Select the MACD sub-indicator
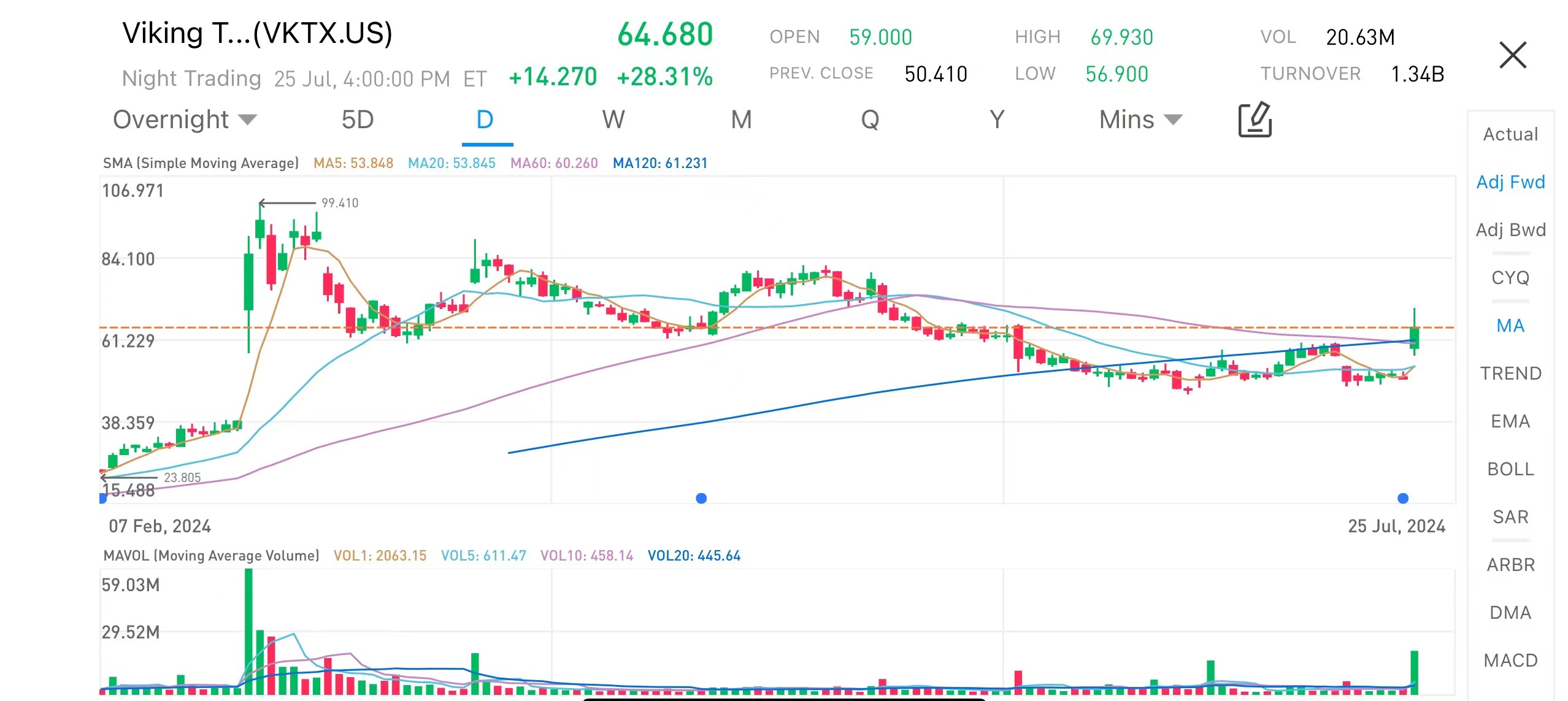1568x701 pixels. click(x=1510, y=661)
